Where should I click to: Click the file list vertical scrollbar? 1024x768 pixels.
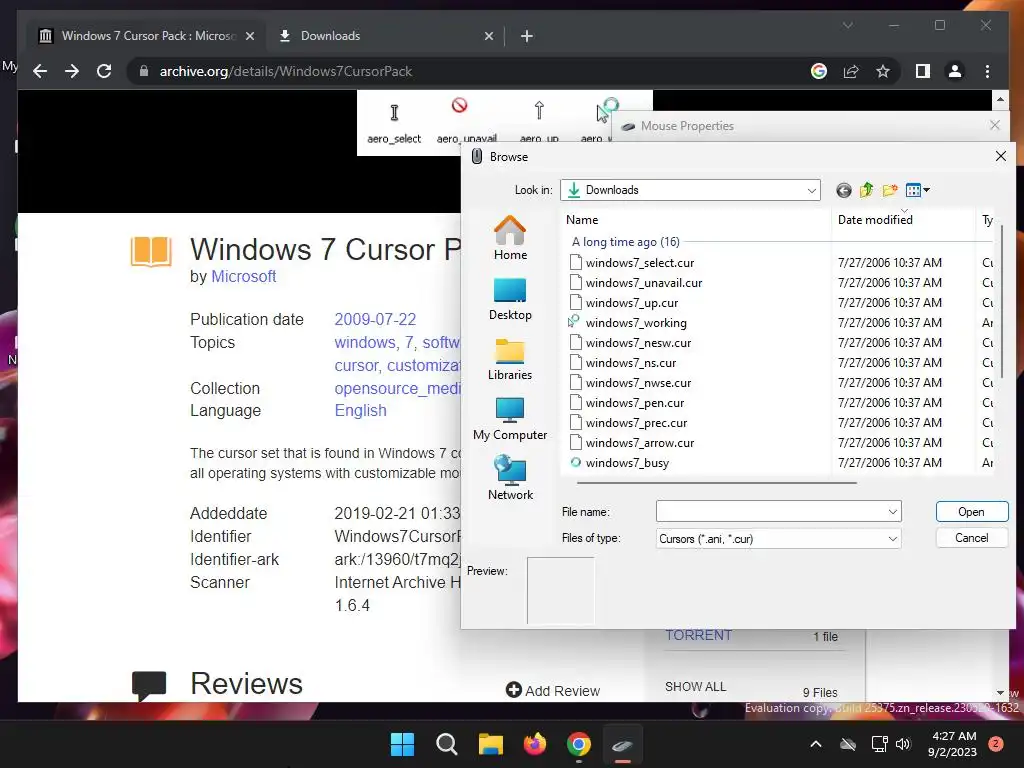1002,300
